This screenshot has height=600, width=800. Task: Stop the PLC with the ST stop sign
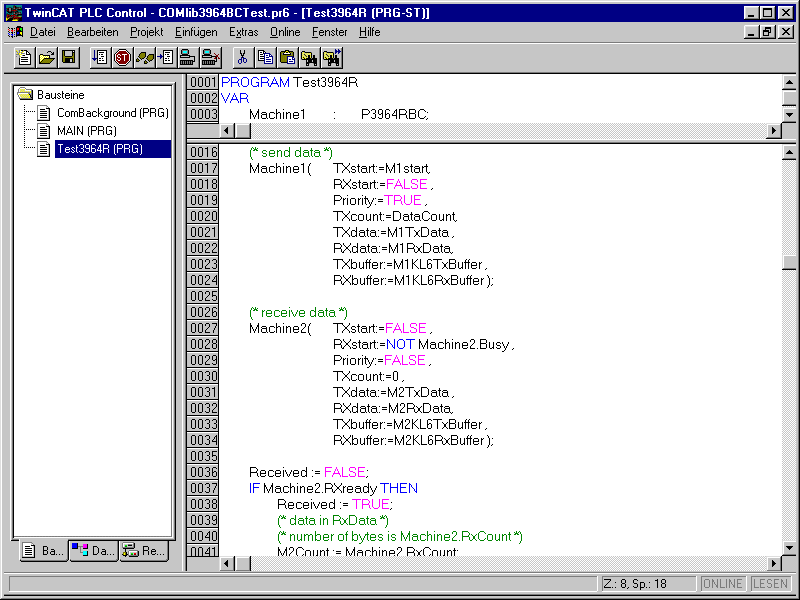click(x=122, y=58)
